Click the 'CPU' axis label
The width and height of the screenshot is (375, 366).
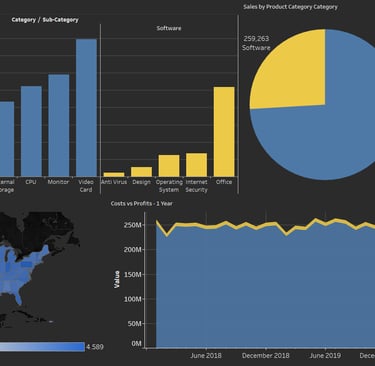(31, 182)
